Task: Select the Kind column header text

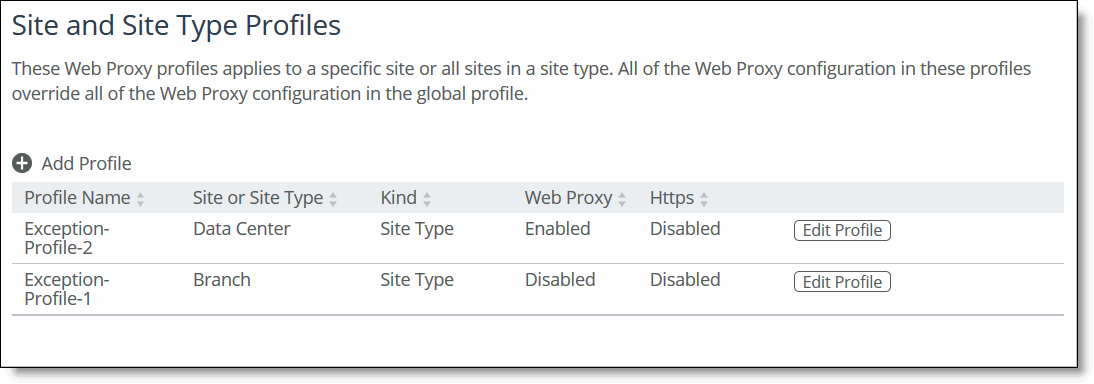Action: point(398,198)
